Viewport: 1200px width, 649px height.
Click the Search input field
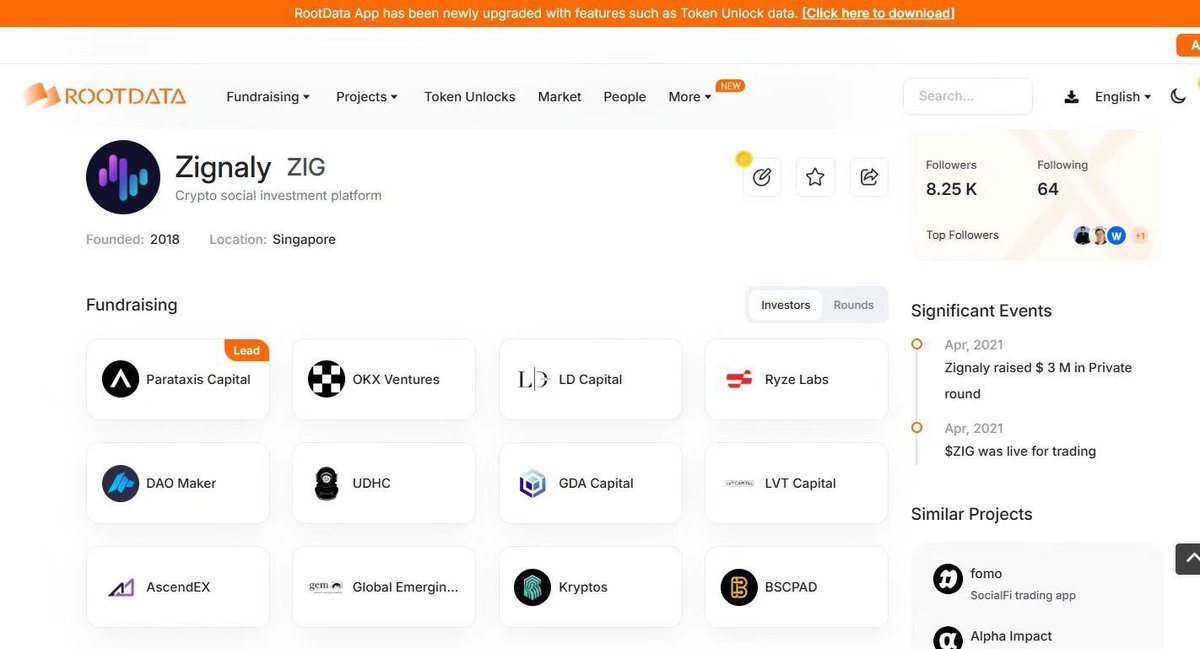tap(968, 96)
